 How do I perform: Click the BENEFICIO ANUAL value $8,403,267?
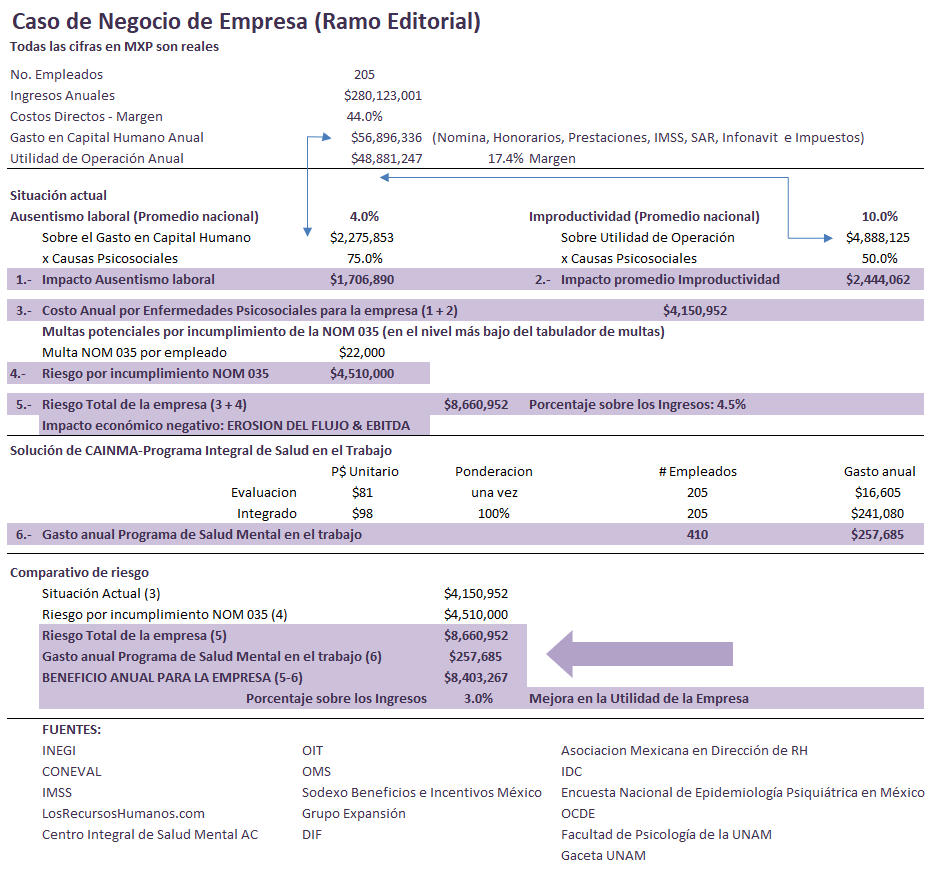coord(475,678)
